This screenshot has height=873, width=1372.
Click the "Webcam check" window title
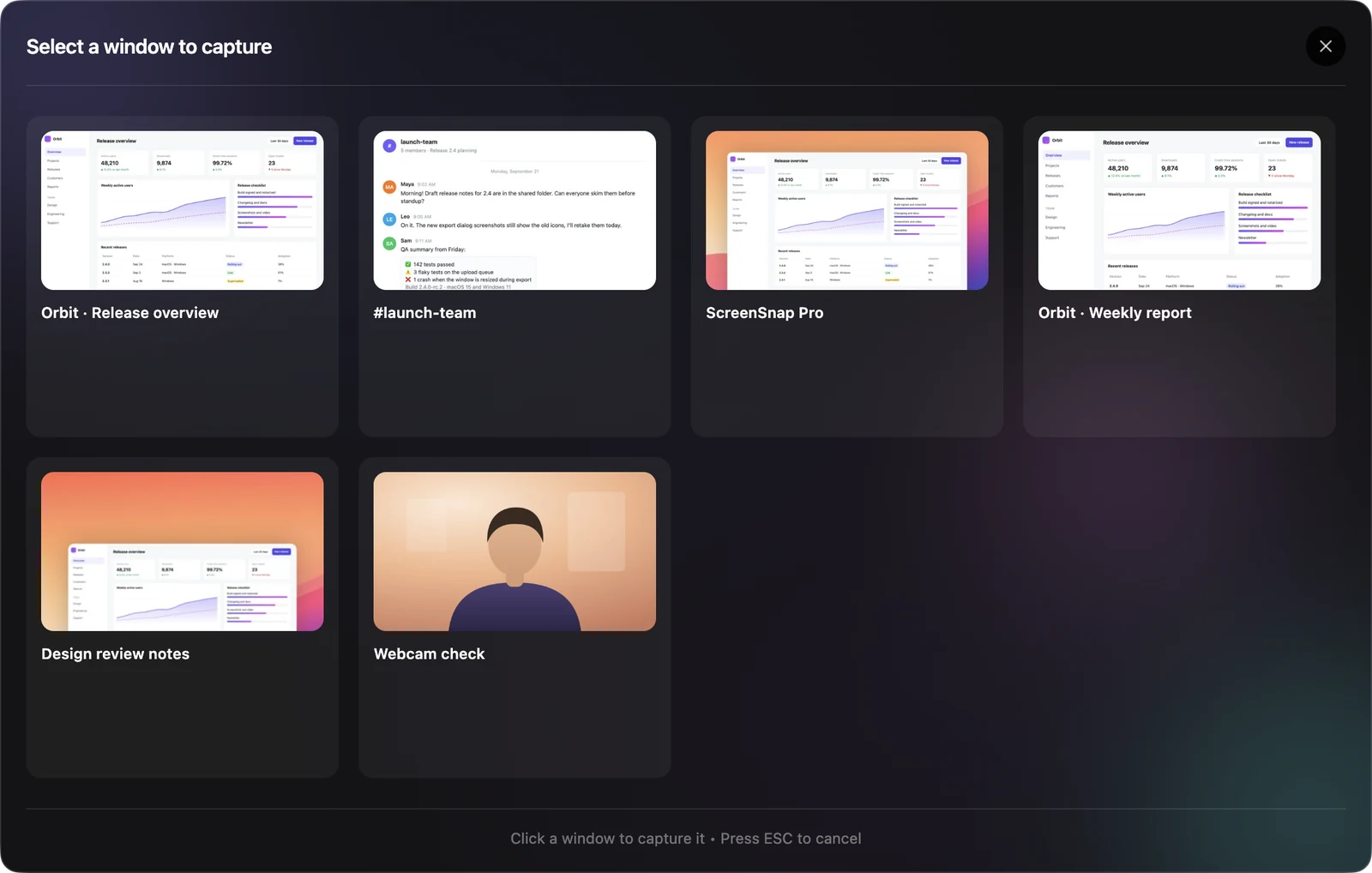pos(430,654)
